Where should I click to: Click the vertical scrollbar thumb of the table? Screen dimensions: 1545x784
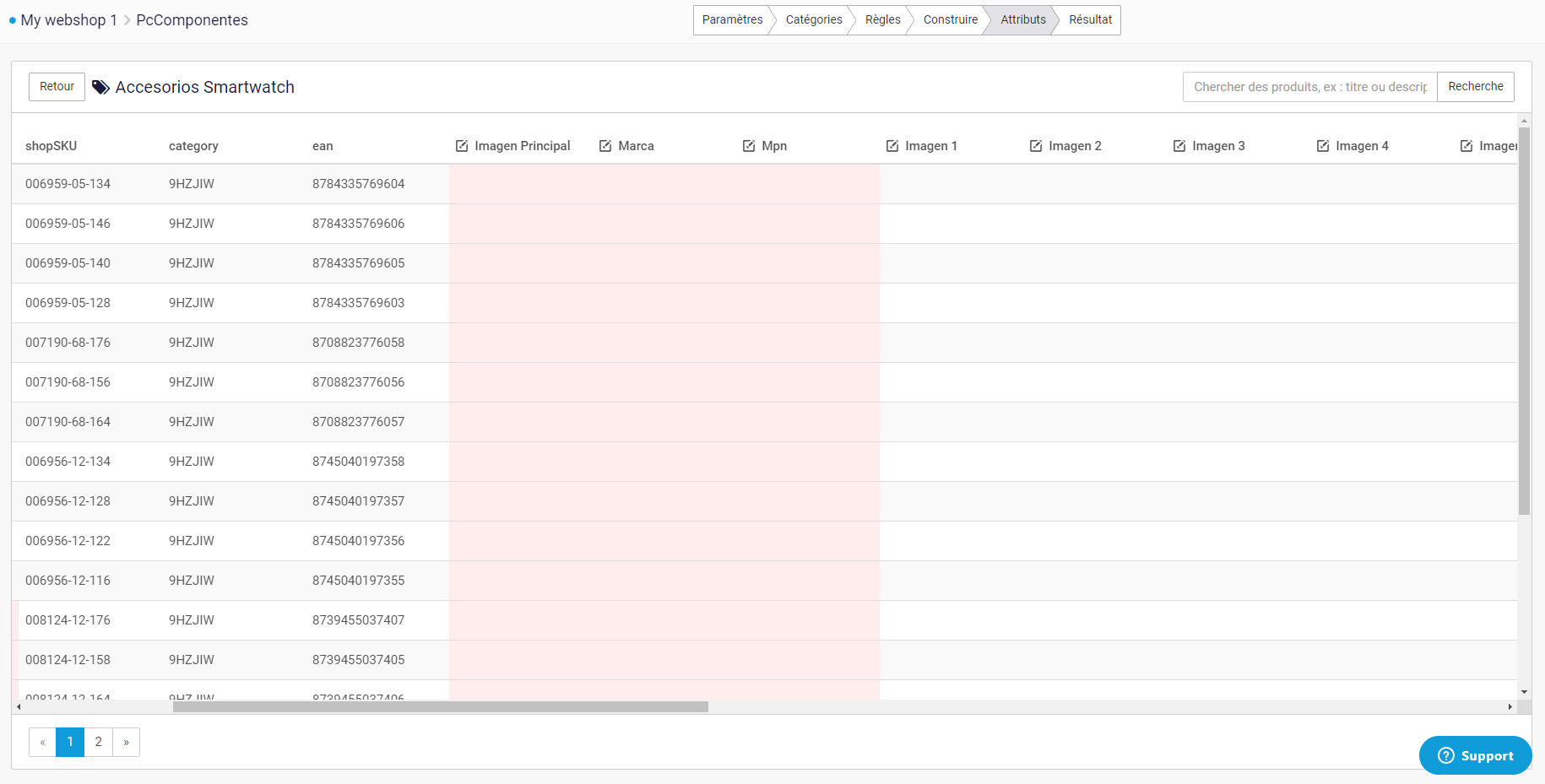[1524, 321]
